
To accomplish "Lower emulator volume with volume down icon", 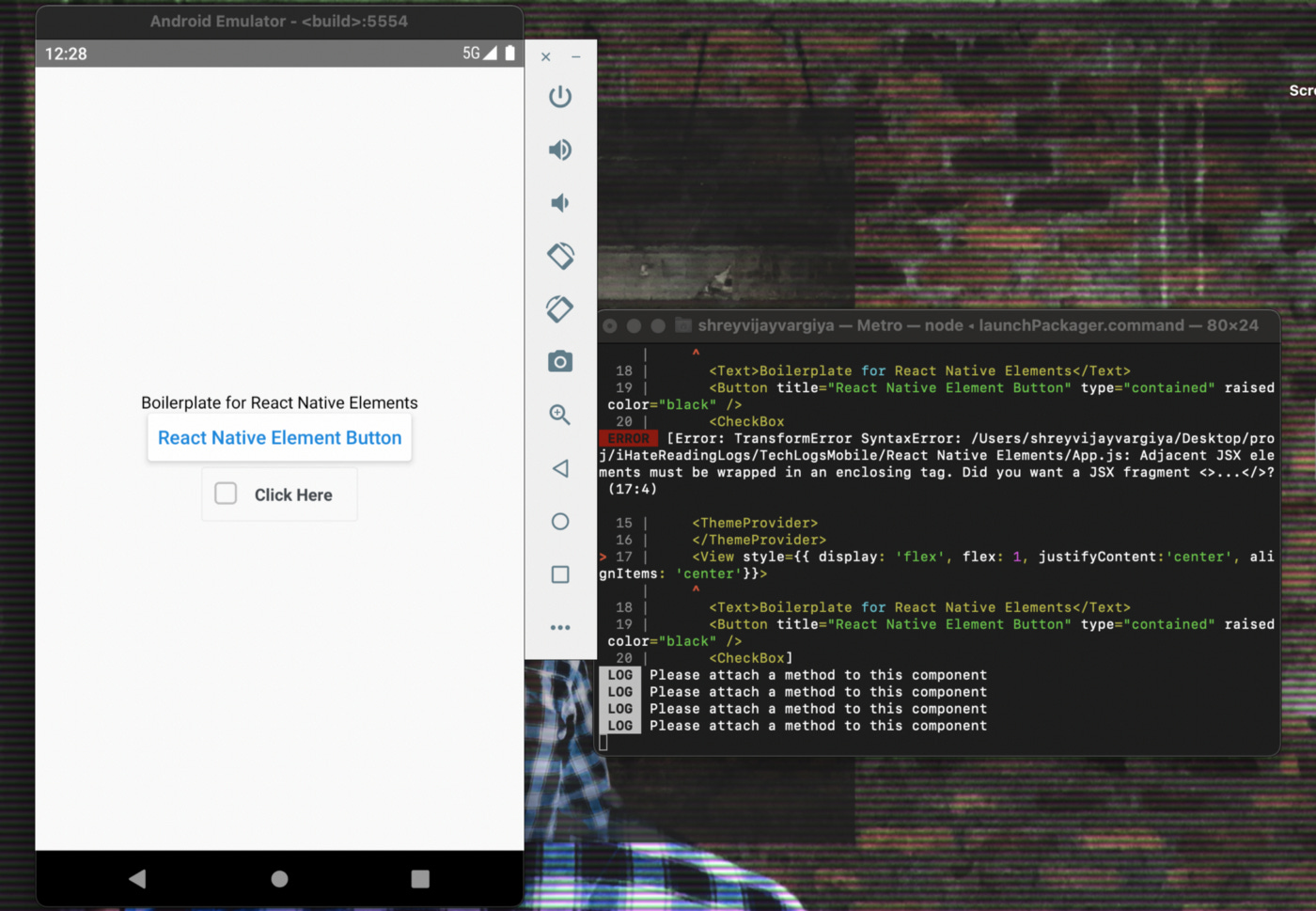I will (559, 203).
